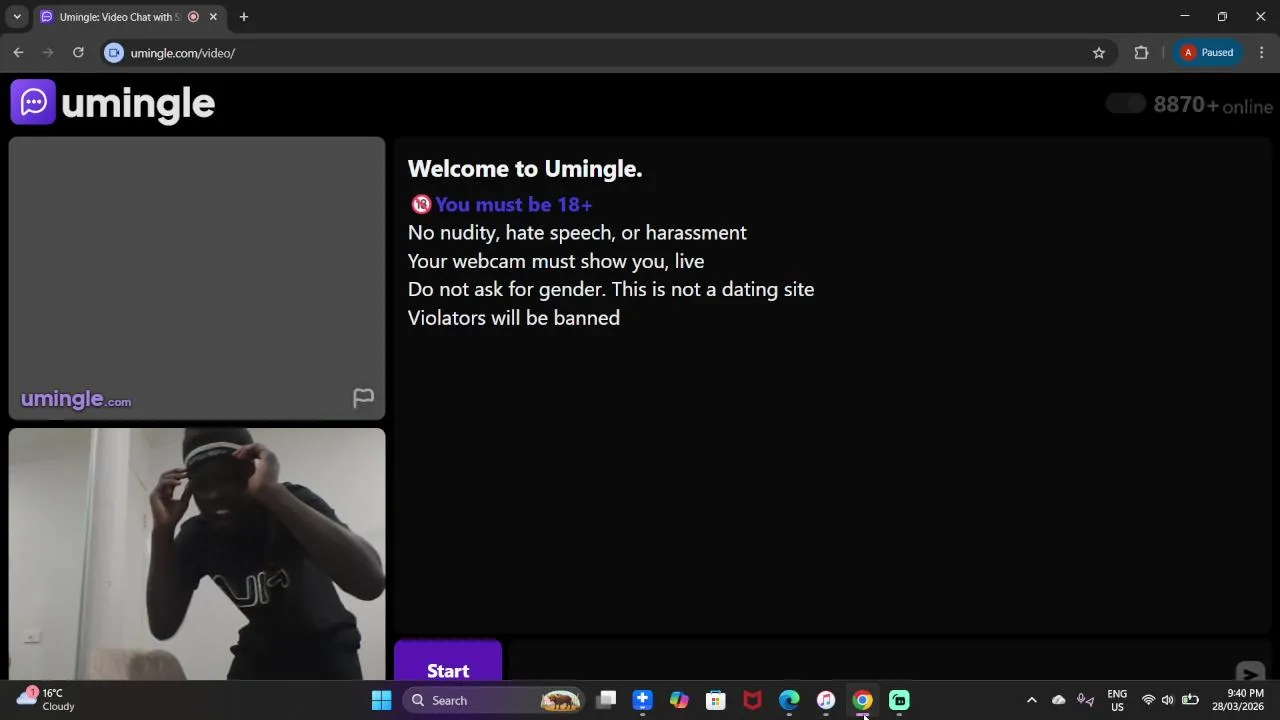The height and width of the screenshot is (720, 1280).
Task: Close the Umingle tab
Action: pos(213,17)
